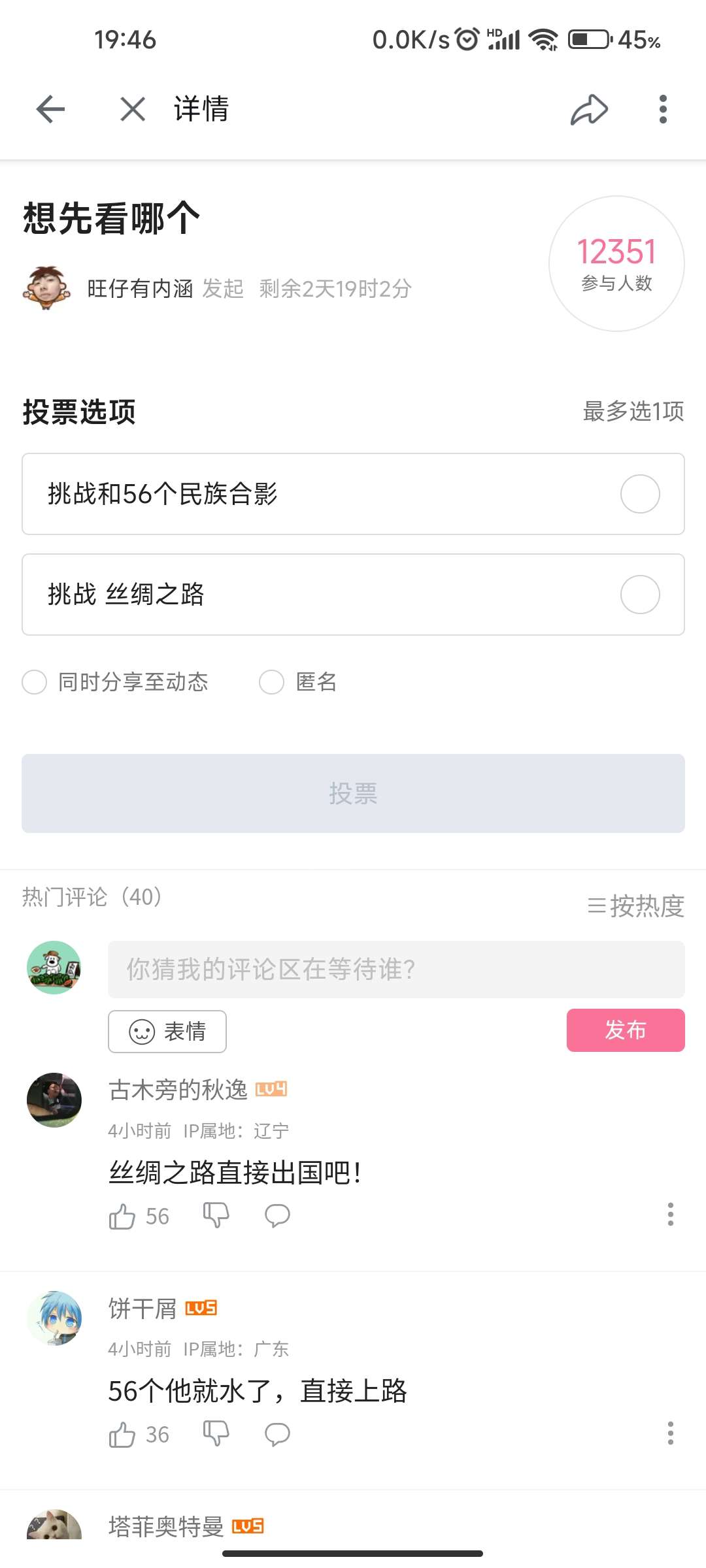Like 饼干屑's comment
The width and height of the screenshot is (706, 1568).
coord(122,1435)
